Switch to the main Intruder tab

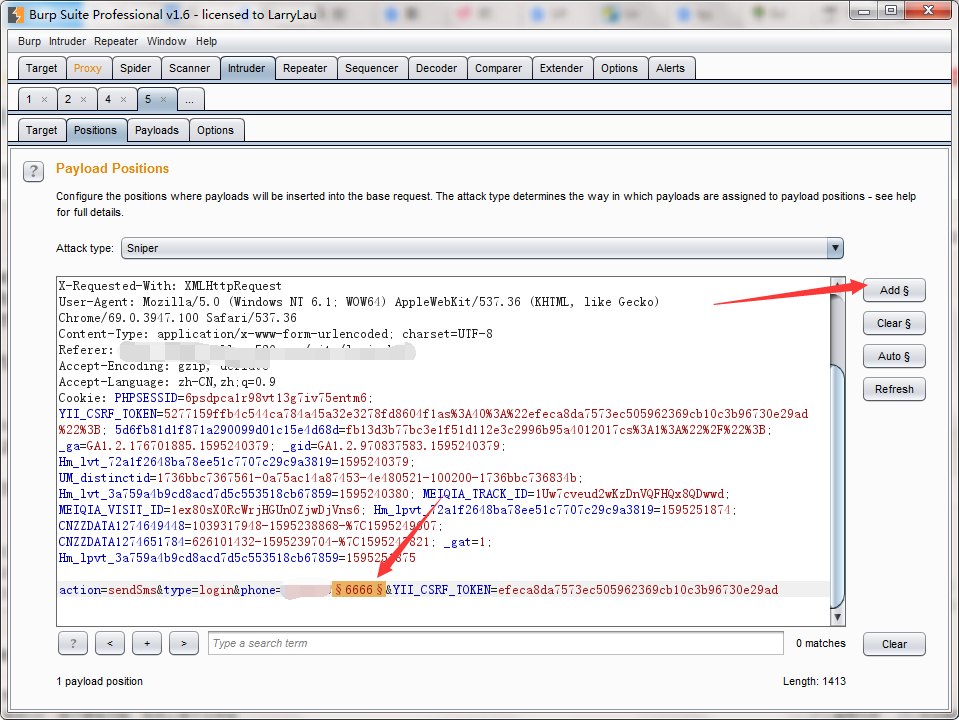(246, 68)
